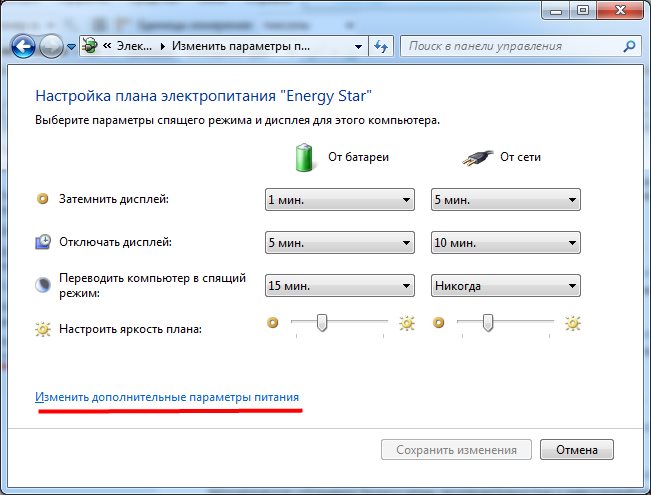651x495 pixels.
Task: Click the «Затемнить дисплей:» label
Action: (114, 199)
